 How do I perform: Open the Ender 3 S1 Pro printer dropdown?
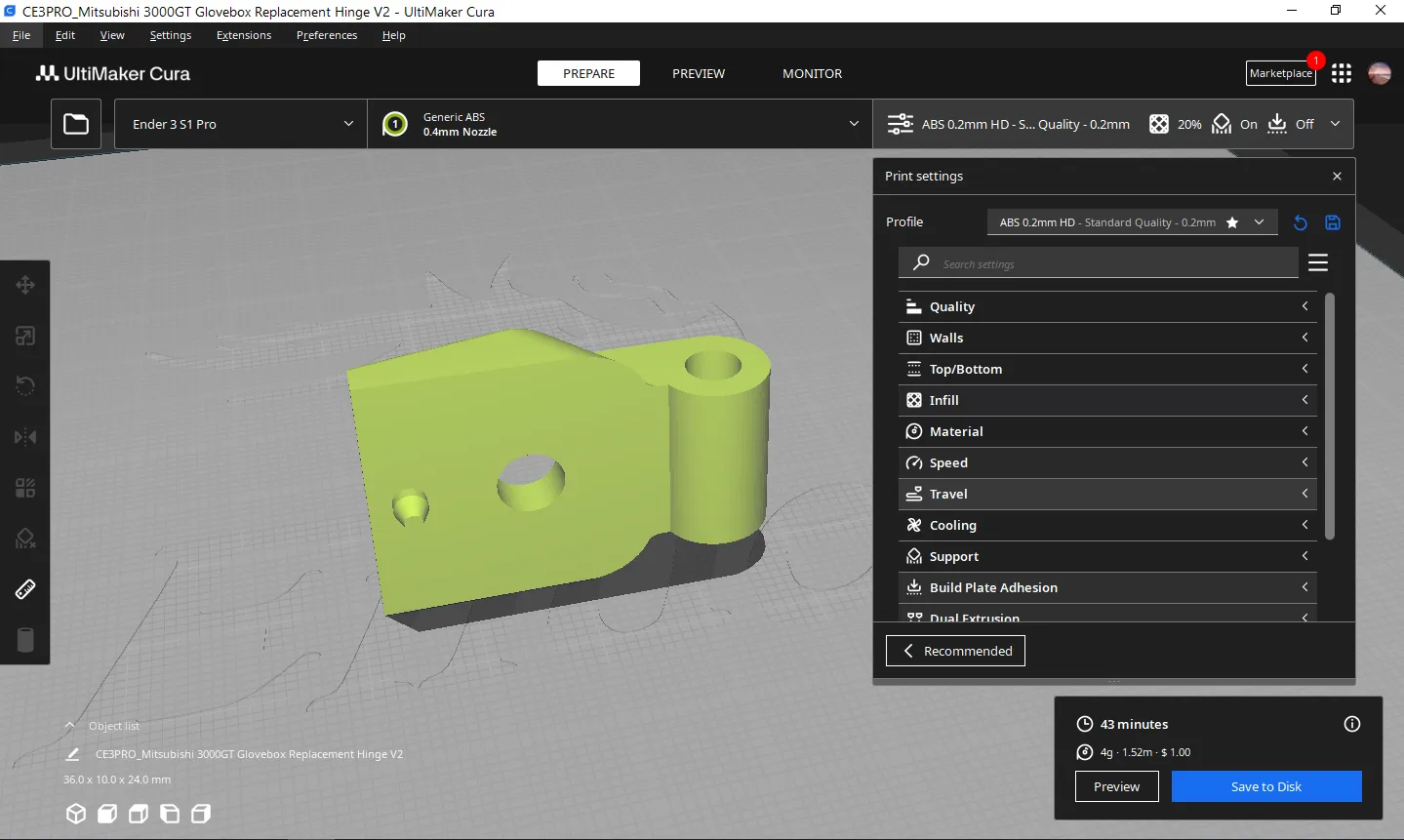[241, 124]
